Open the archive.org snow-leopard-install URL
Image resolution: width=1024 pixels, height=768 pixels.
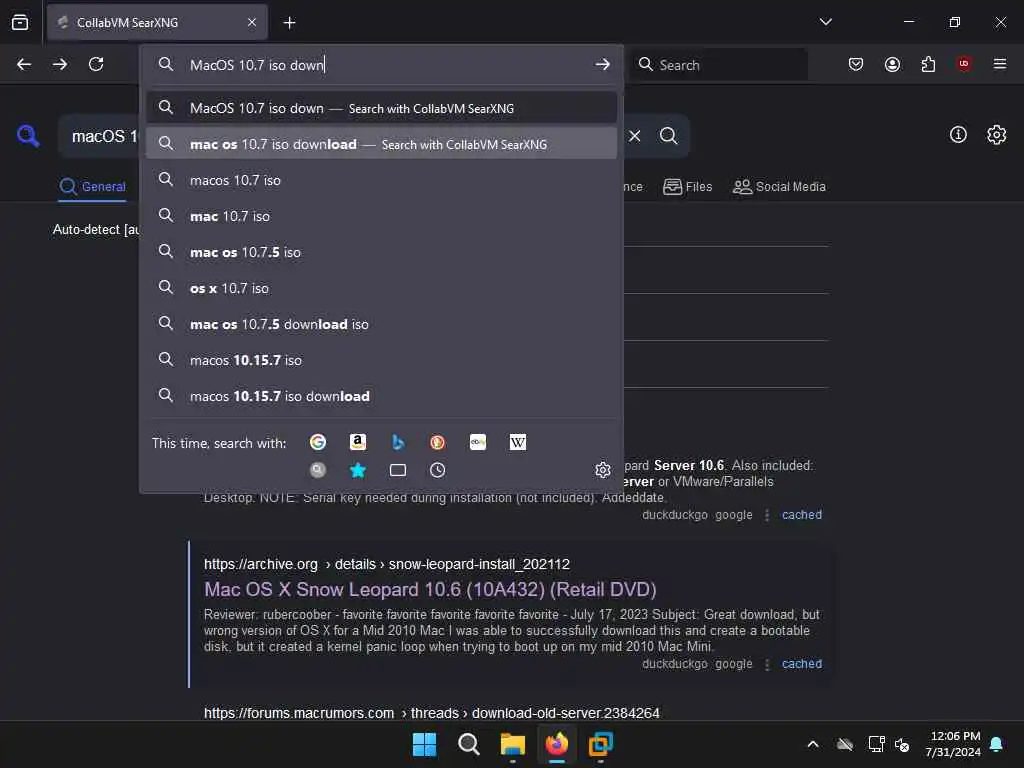point(387,564)
